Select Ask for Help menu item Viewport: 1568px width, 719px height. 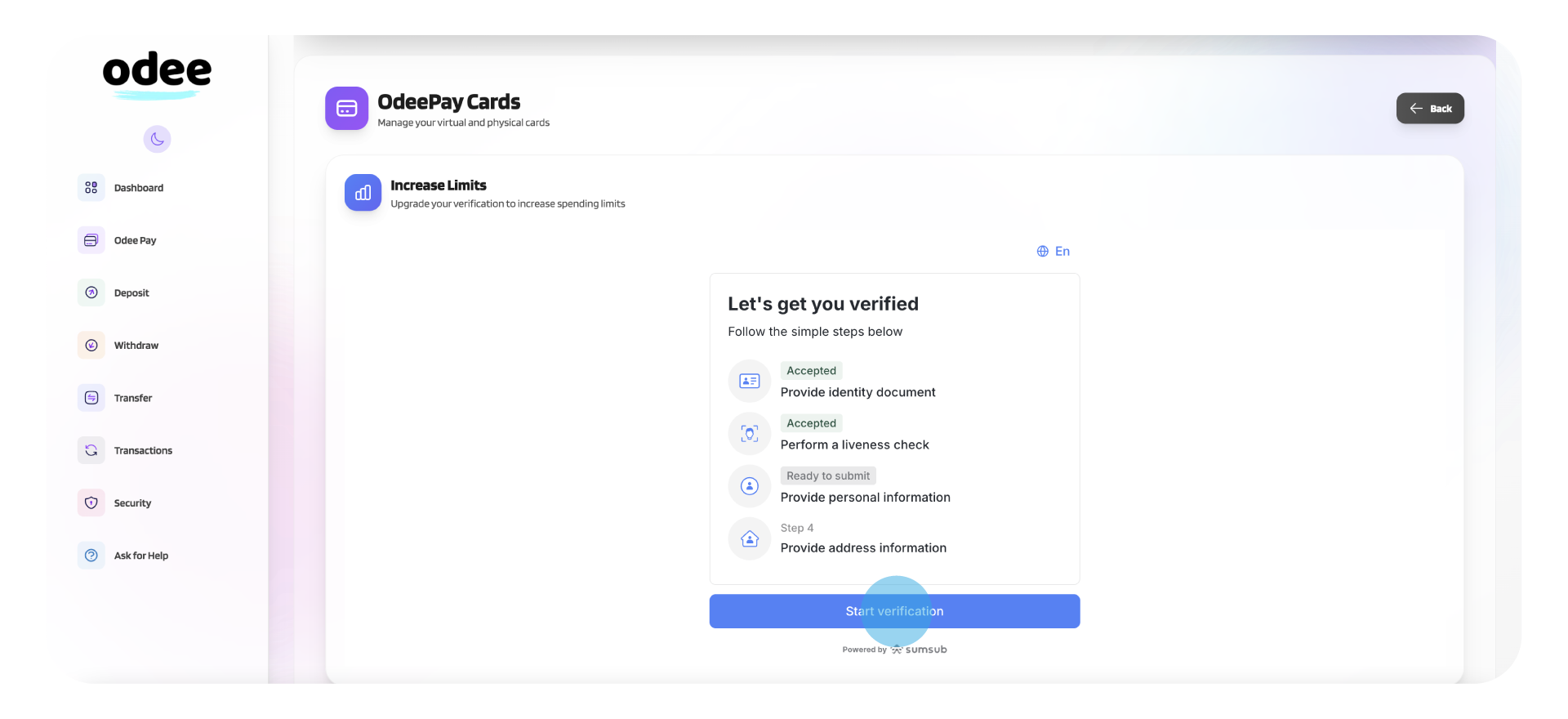tap(141, 556)
